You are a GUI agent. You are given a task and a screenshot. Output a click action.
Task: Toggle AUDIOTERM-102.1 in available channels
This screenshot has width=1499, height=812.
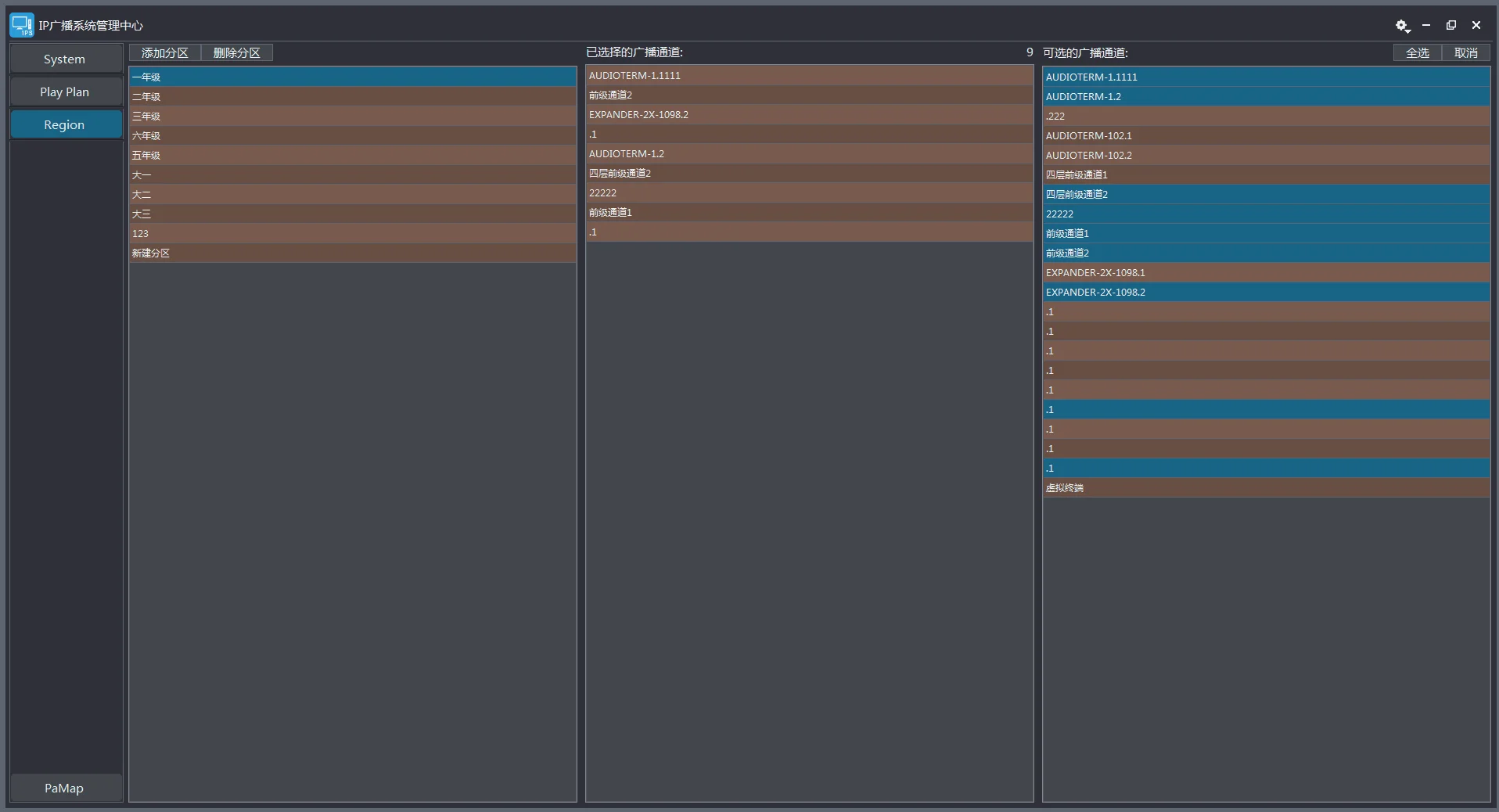1265,135
